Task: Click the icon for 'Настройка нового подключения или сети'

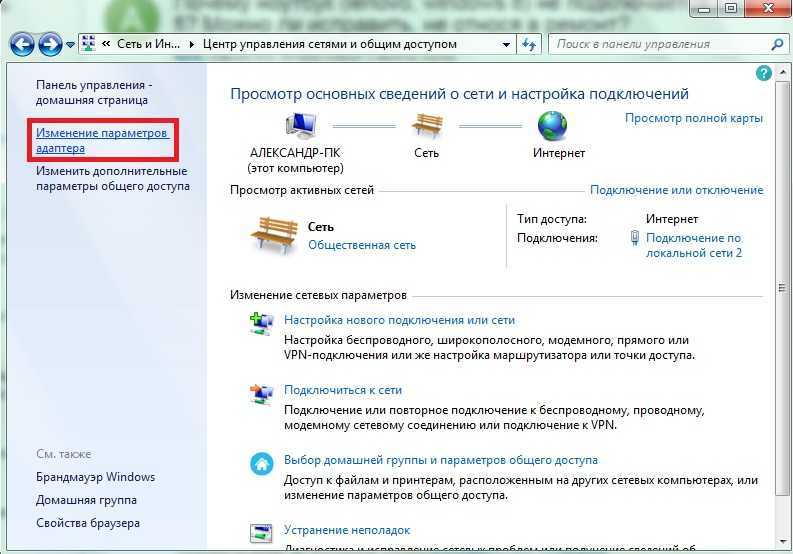Action: pos(261,324)
